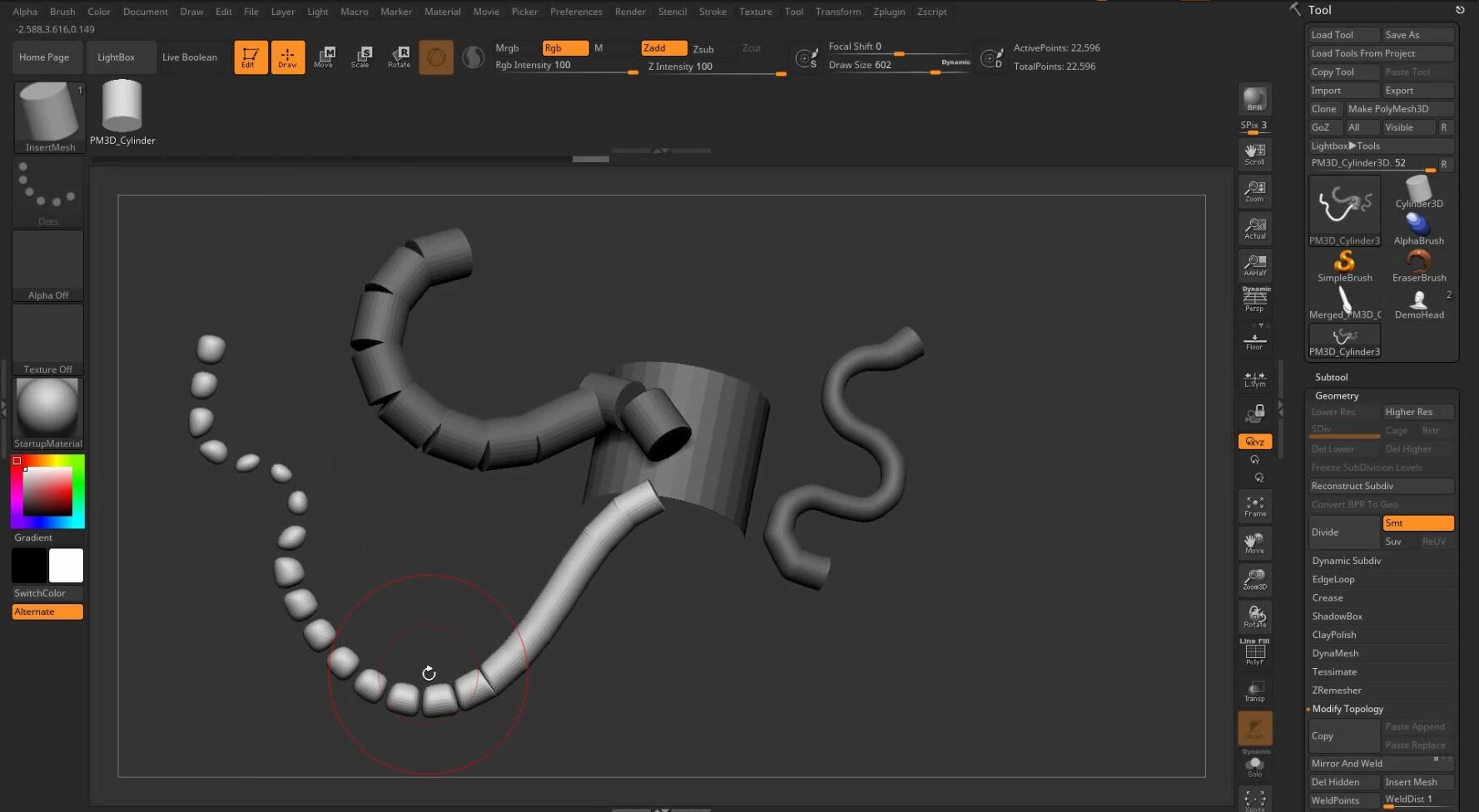
Task: Activate the Rotate mode icon
Action: pos(400,57)
